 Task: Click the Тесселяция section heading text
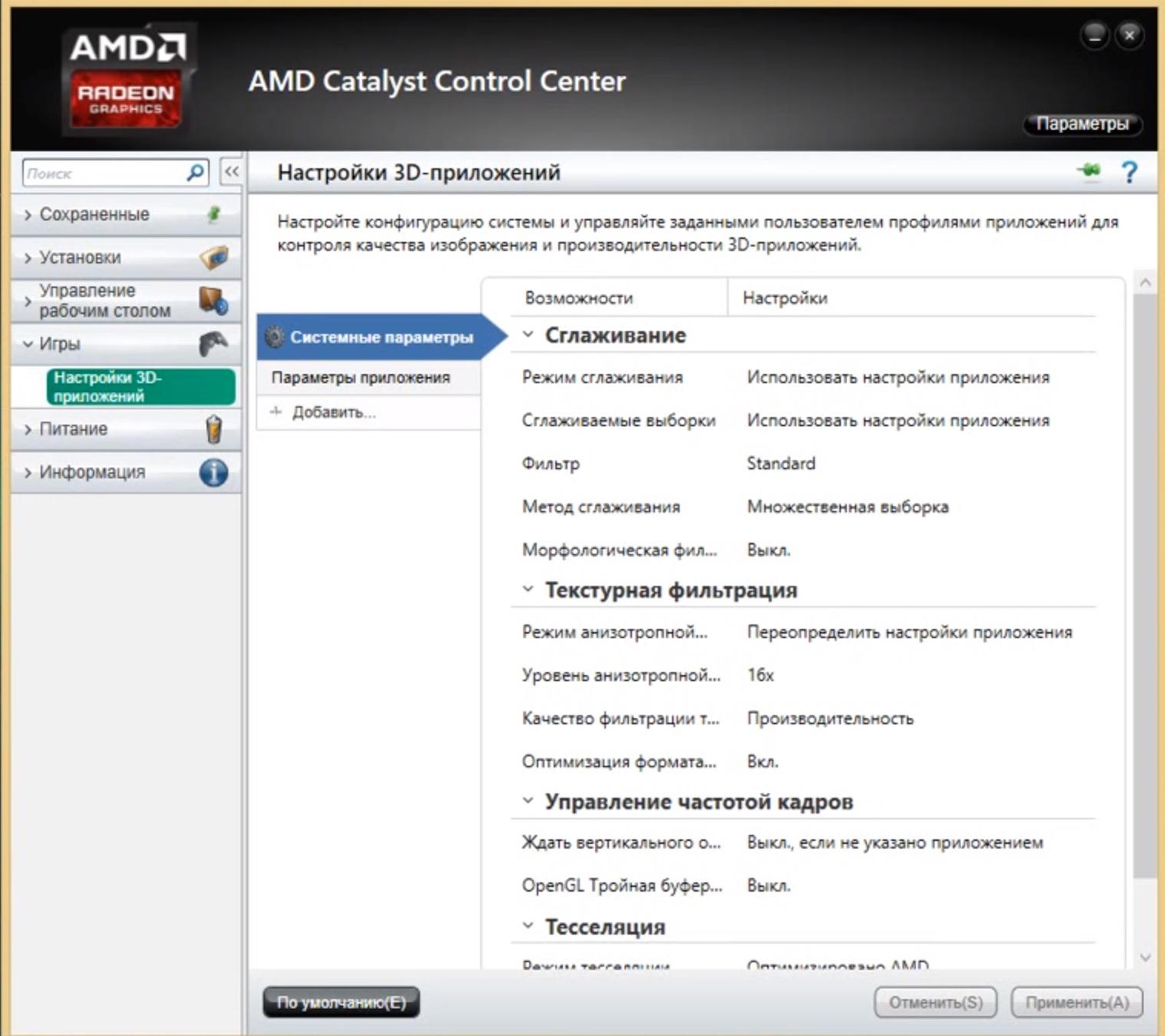(605, 927)
